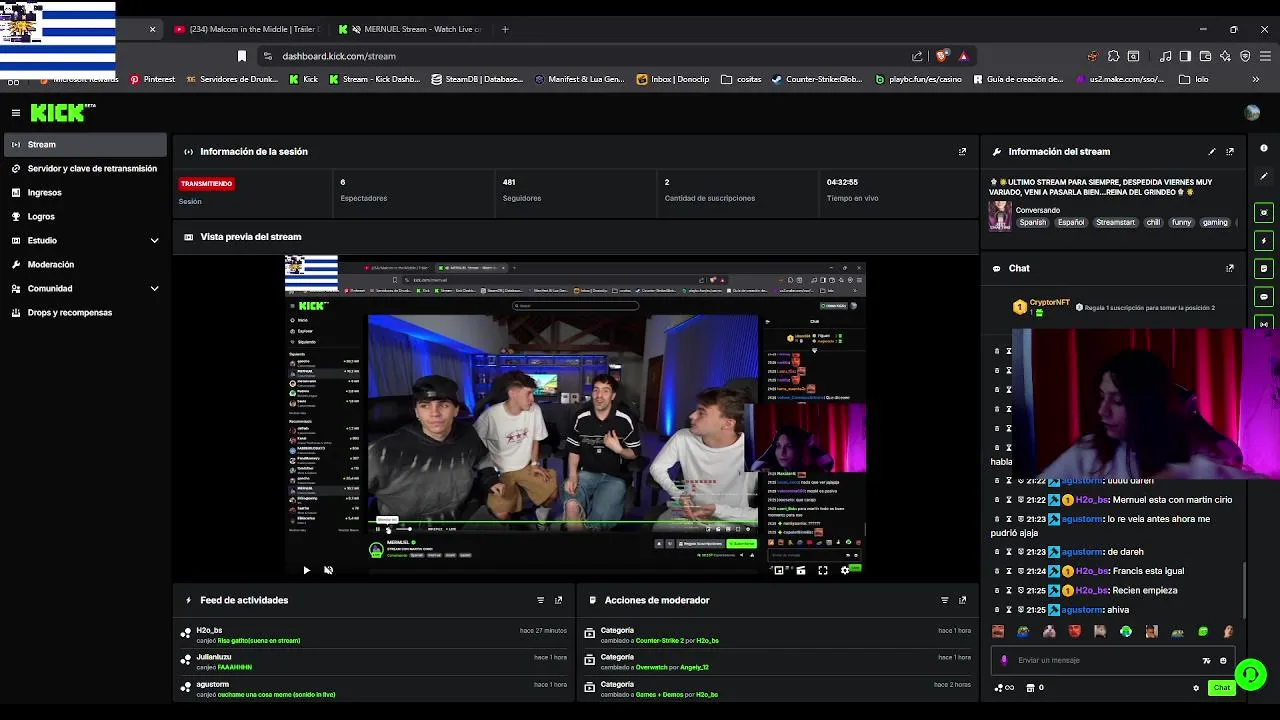This screenshot has height=720, width=1280.
Task: Go to Ingresos section
Action: tap(84, 192)
